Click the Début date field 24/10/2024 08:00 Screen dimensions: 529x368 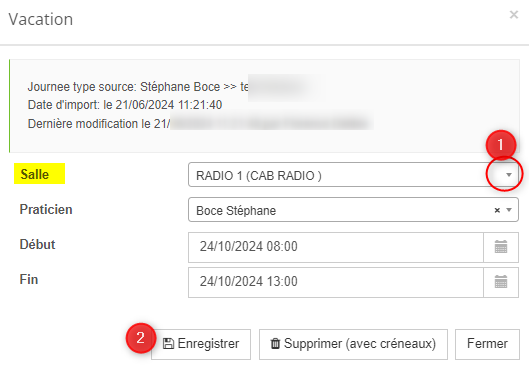(x=336, y=247)
